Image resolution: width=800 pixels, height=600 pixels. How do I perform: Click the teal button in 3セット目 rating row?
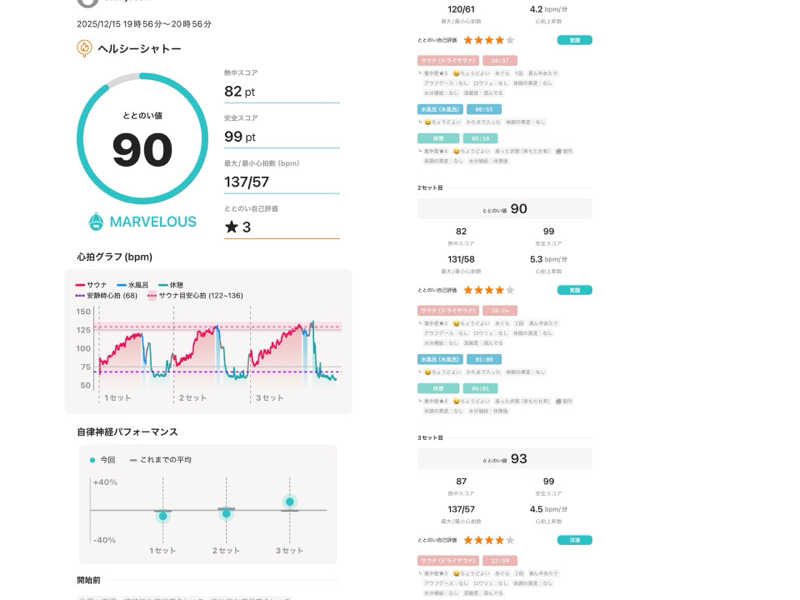pos(574,540)
